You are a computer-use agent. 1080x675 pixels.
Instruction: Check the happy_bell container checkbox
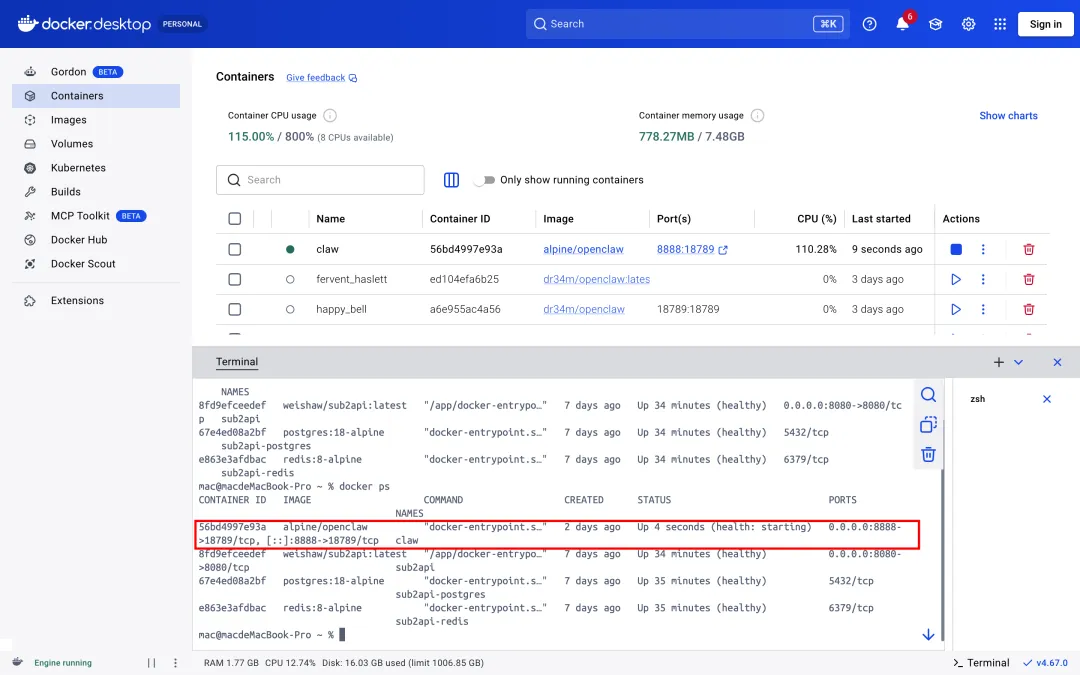pos(235,309)
